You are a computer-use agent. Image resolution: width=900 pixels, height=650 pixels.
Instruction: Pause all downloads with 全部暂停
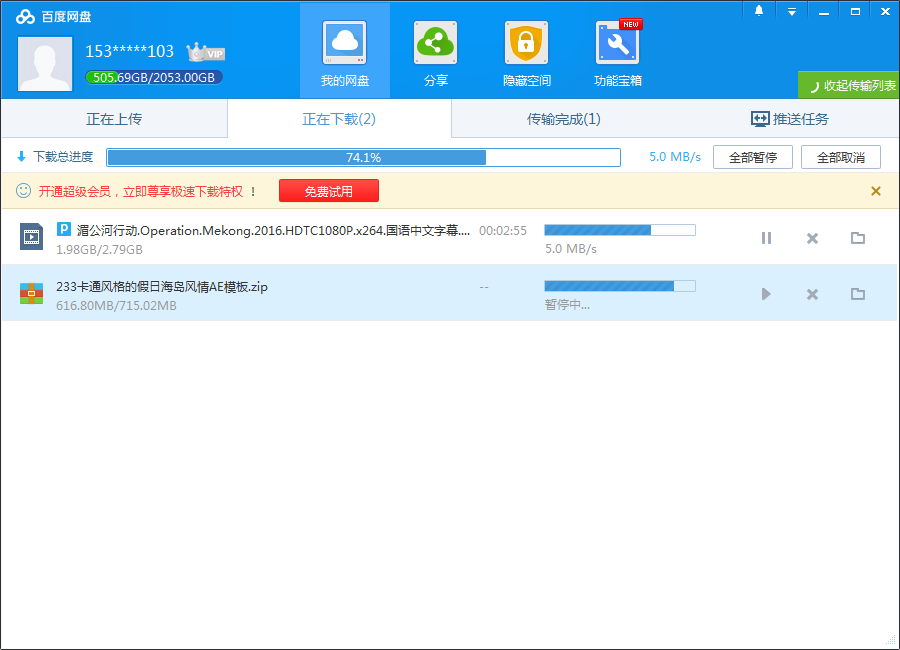(x=752, y=157)
